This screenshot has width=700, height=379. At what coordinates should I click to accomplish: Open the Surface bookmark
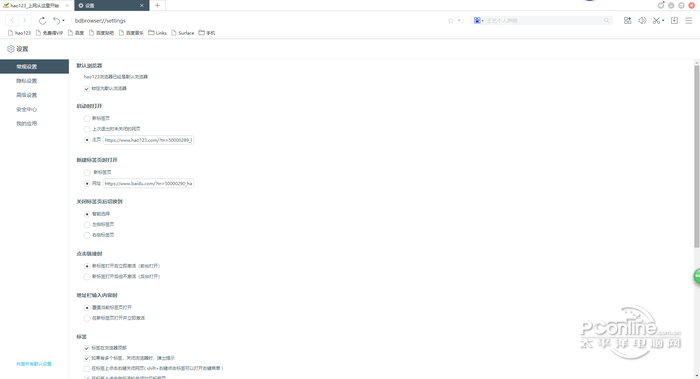point(183,33)
